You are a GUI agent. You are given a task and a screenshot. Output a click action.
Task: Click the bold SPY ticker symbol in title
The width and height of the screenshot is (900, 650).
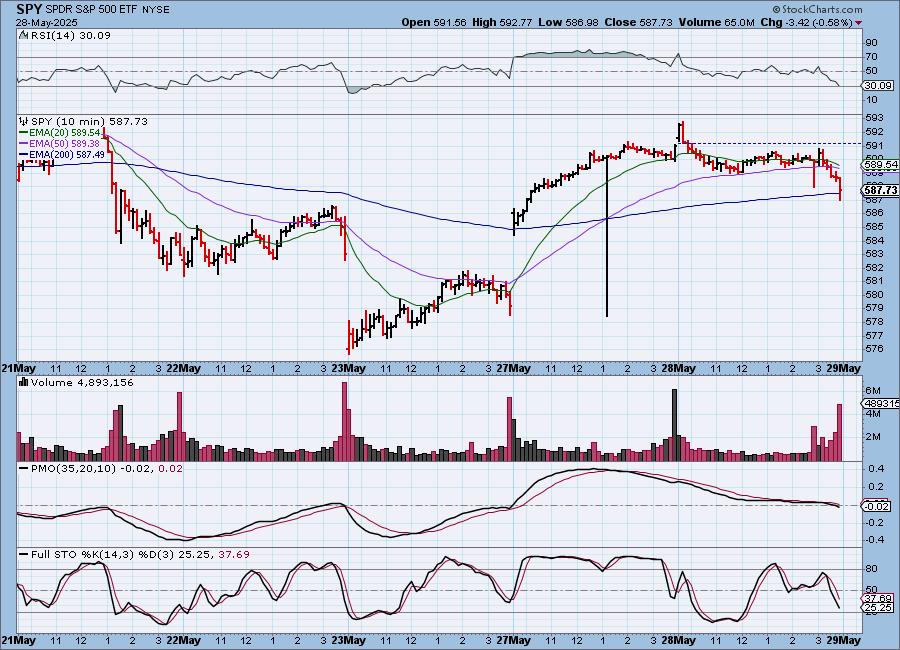point(29,9)
